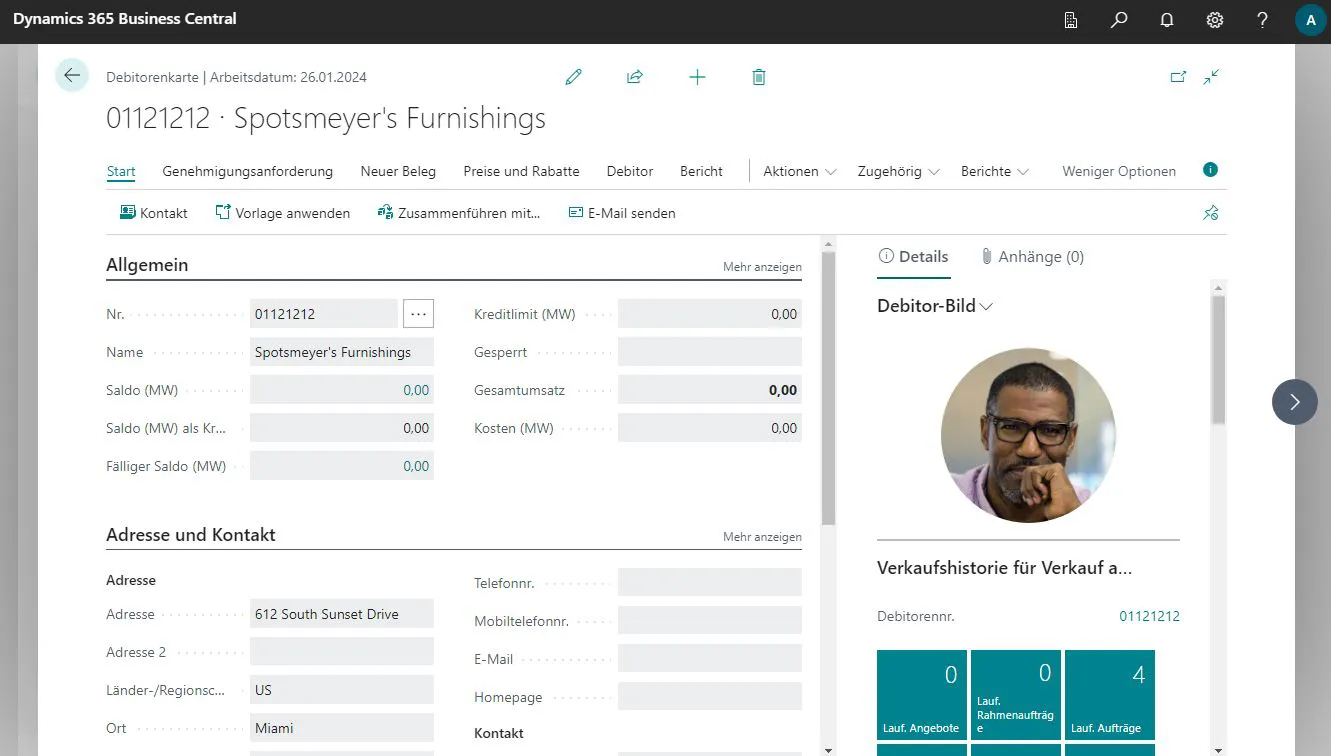Click the Kosten (MW) field
Screen dimensions: 1331x756
tap(710, 428)
